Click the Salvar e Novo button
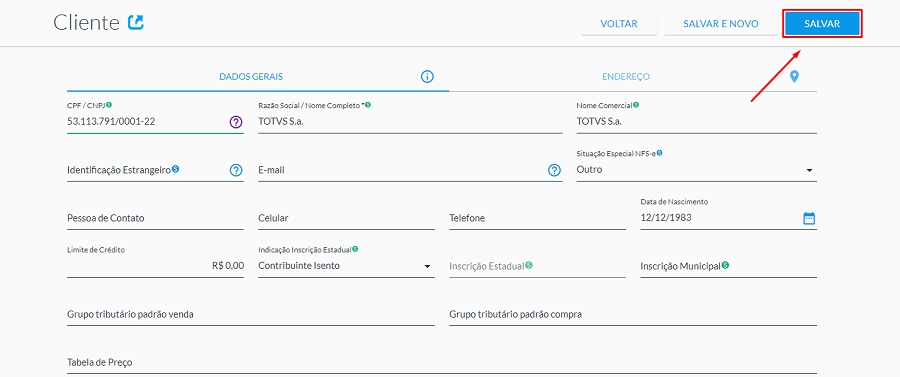The image size is (900, 377). coord(721,24)
